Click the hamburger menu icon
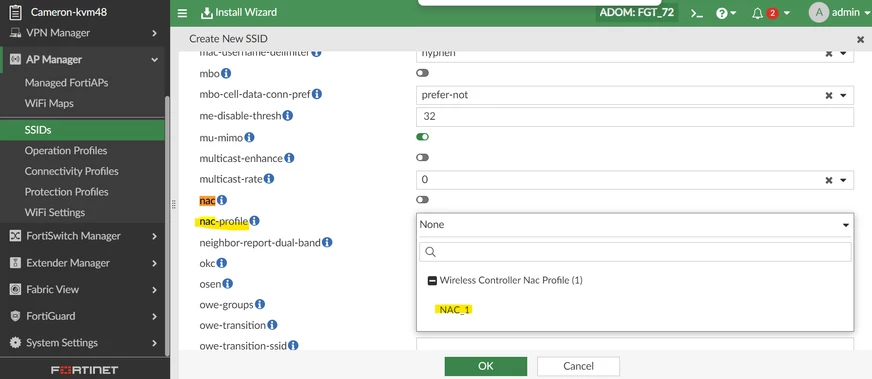This screenshot has height=379, width=872. [x=182, y=13]
